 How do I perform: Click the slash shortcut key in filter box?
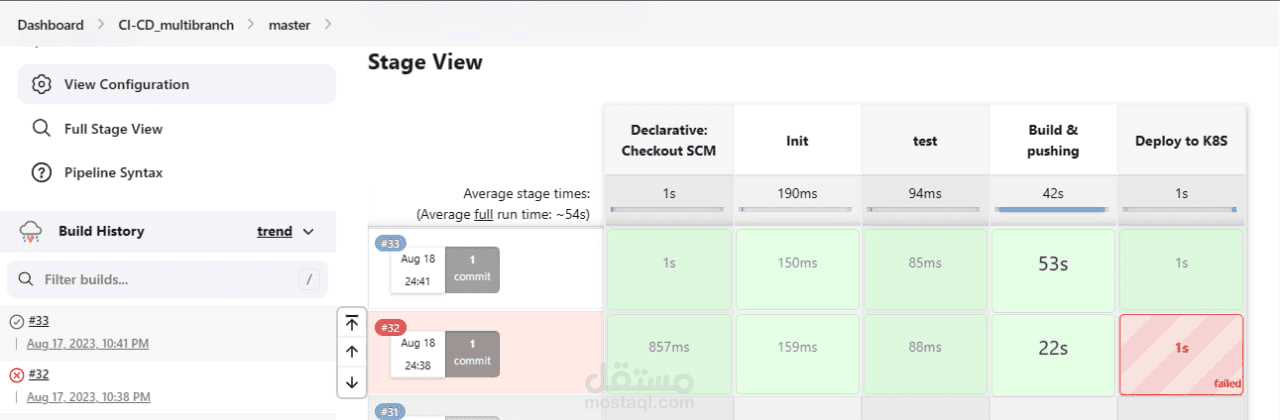point(309,279)
